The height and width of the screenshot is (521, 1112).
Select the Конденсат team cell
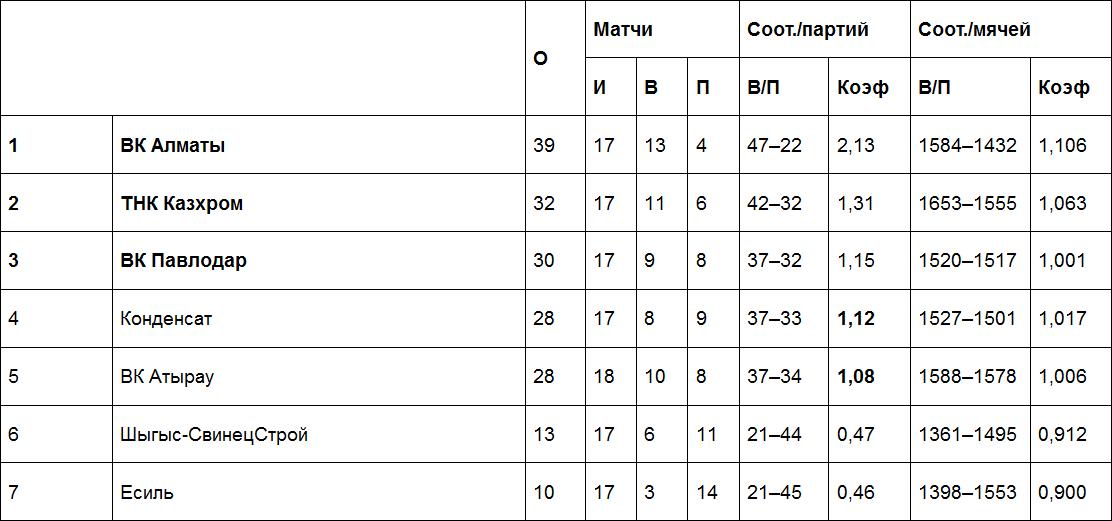pyautogui.click(x=166, y=319)
